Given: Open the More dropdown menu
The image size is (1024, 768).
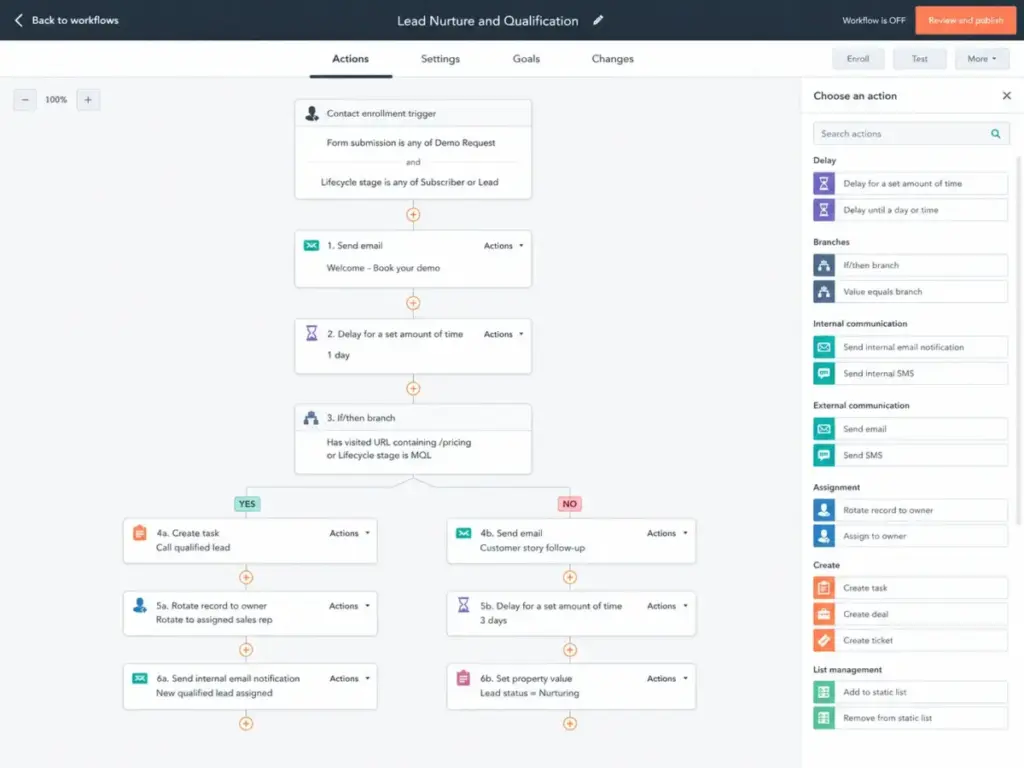Looking at the screenshot, I should 982,59.
